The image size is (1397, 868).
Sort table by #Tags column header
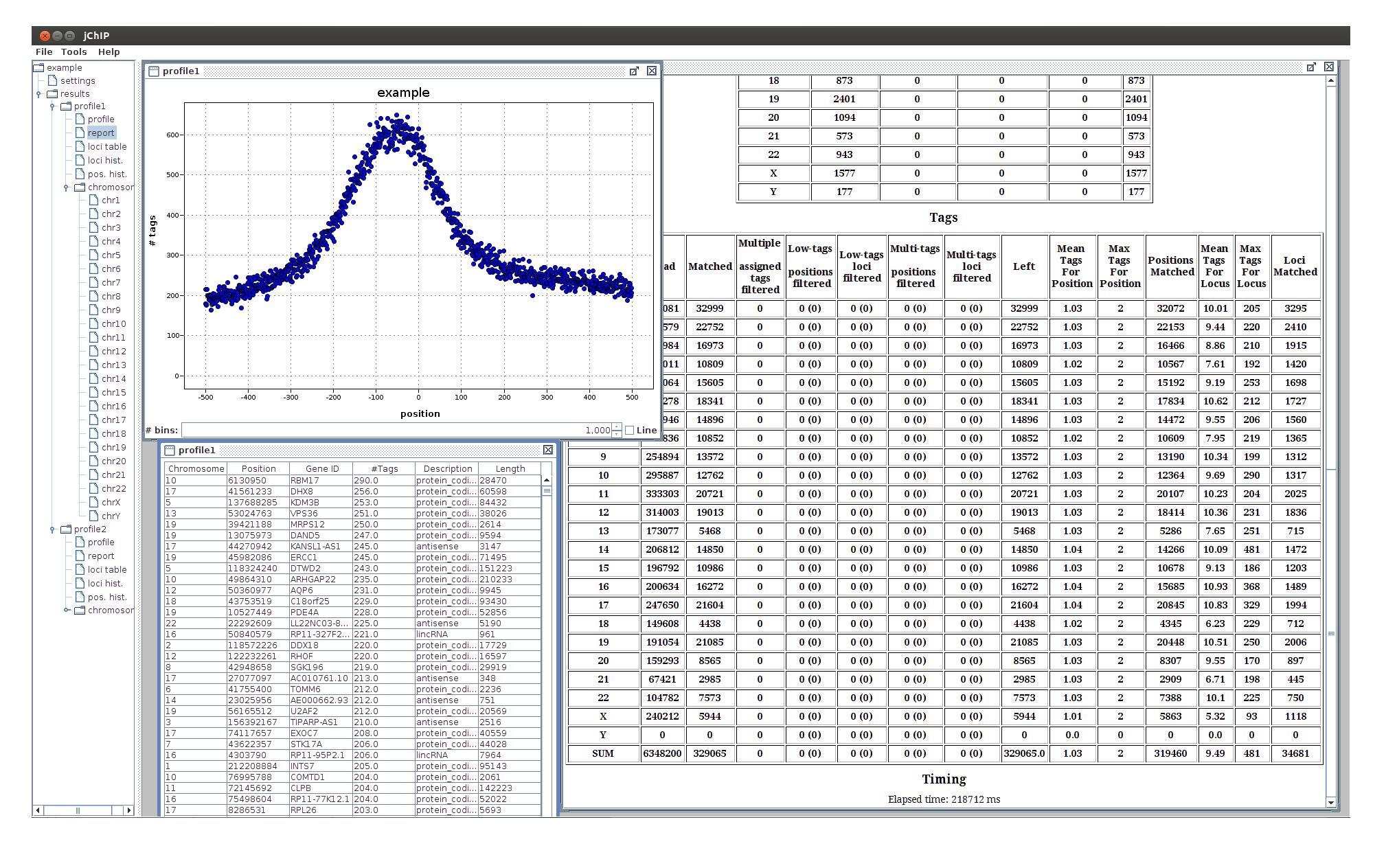tap(383, 468)
